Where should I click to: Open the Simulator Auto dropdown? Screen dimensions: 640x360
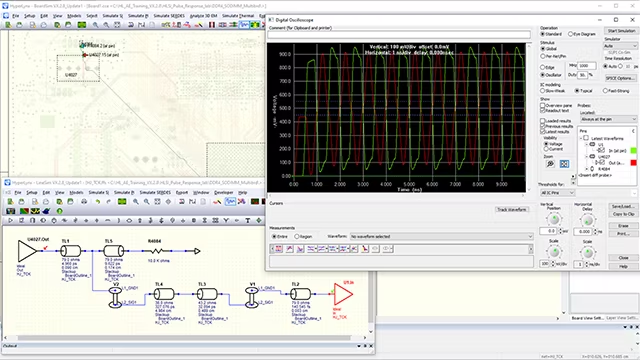click(620, 46)
